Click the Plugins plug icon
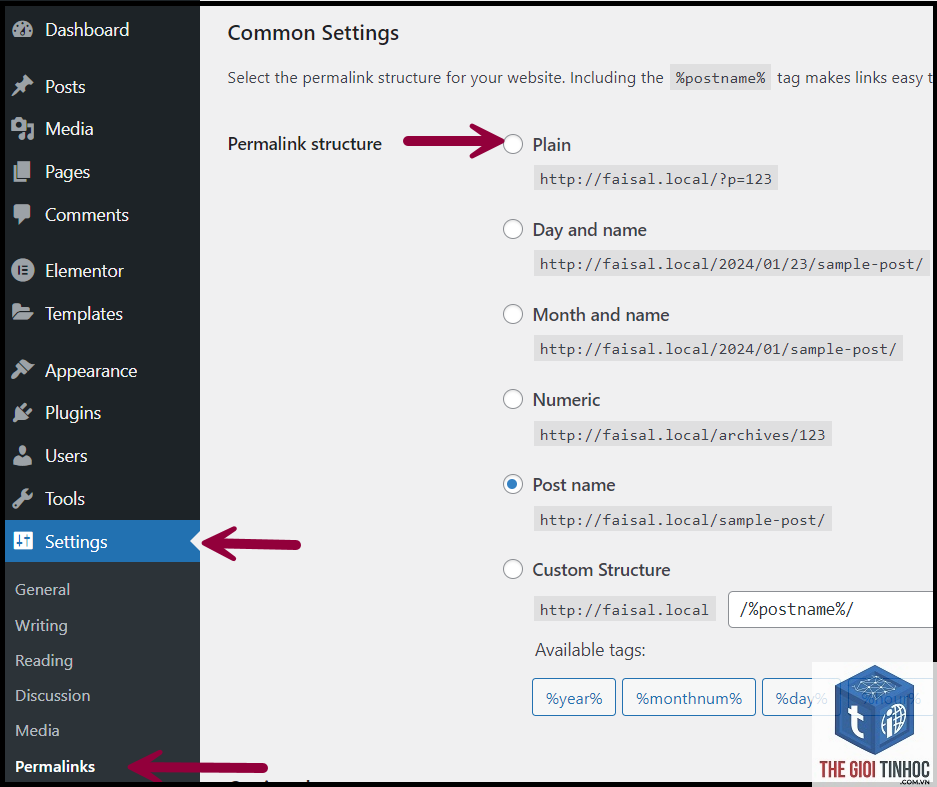937x787 pixels. (x=23, y=413)
